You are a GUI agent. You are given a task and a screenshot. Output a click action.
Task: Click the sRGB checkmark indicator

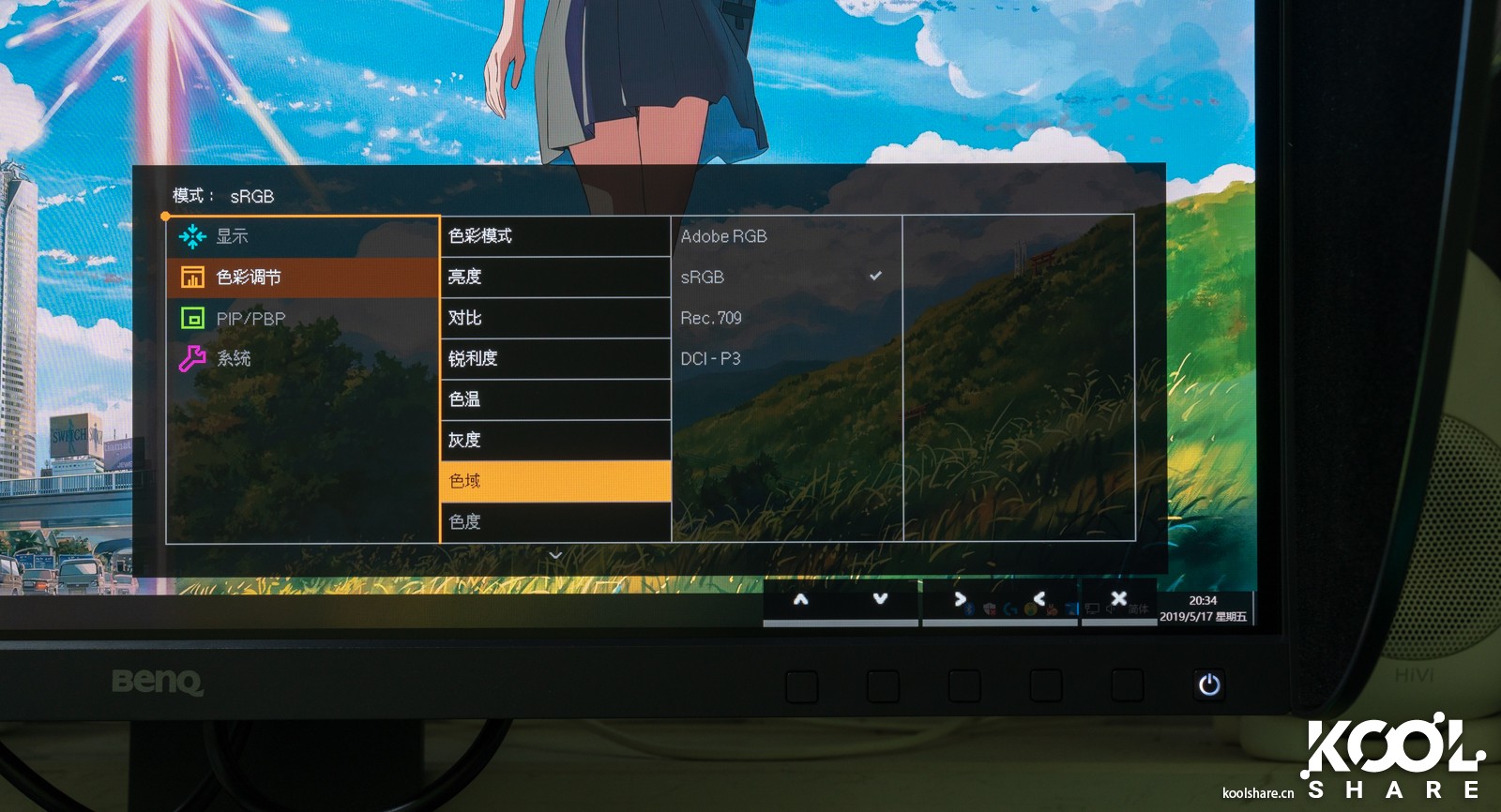(x=875, y=276)
